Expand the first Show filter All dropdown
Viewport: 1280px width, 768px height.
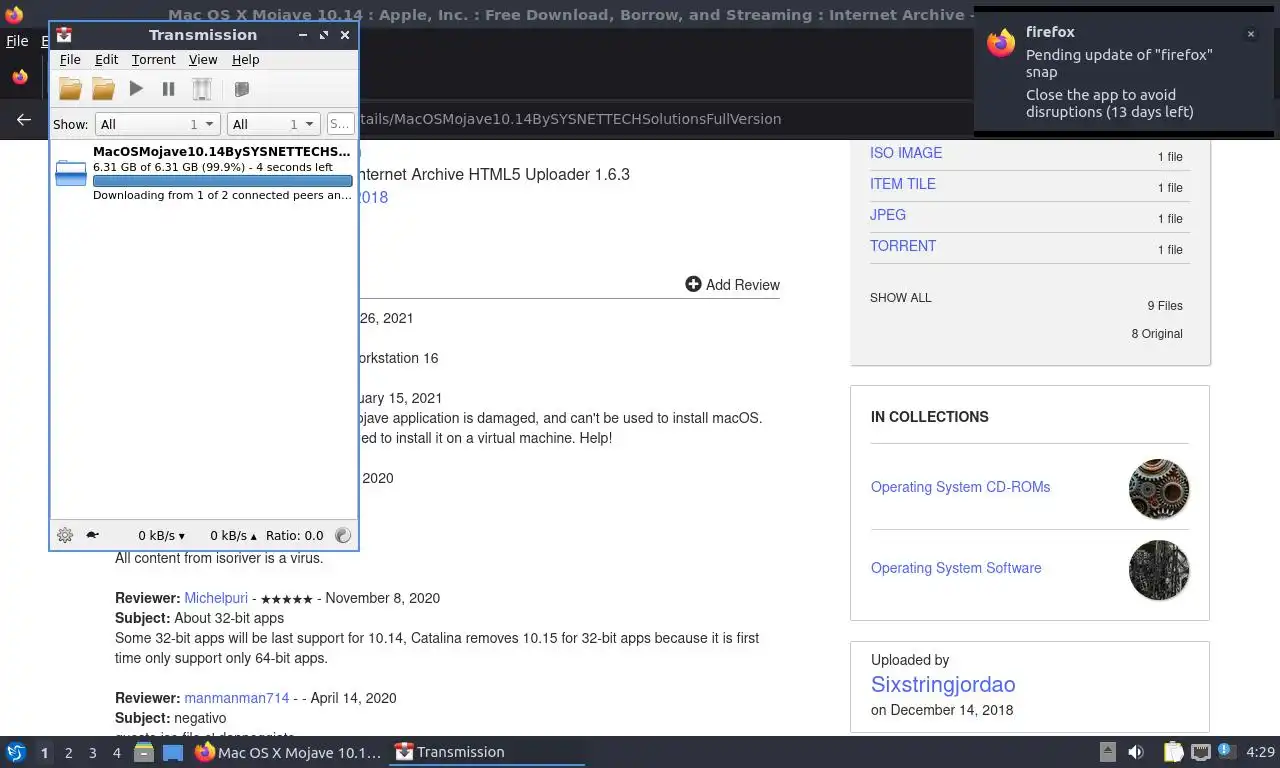157,124
